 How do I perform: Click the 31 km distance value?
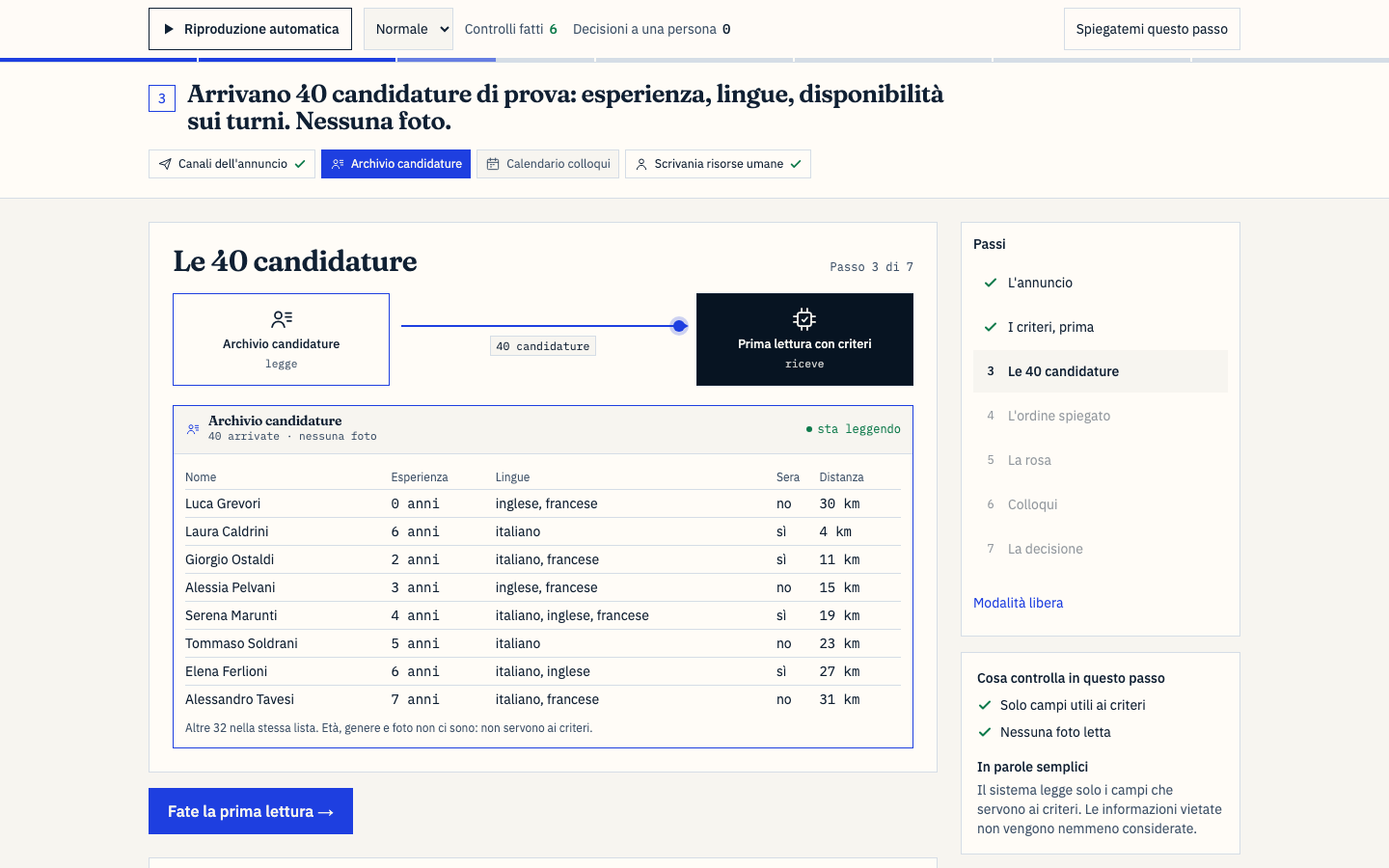[x=839, y=699]
